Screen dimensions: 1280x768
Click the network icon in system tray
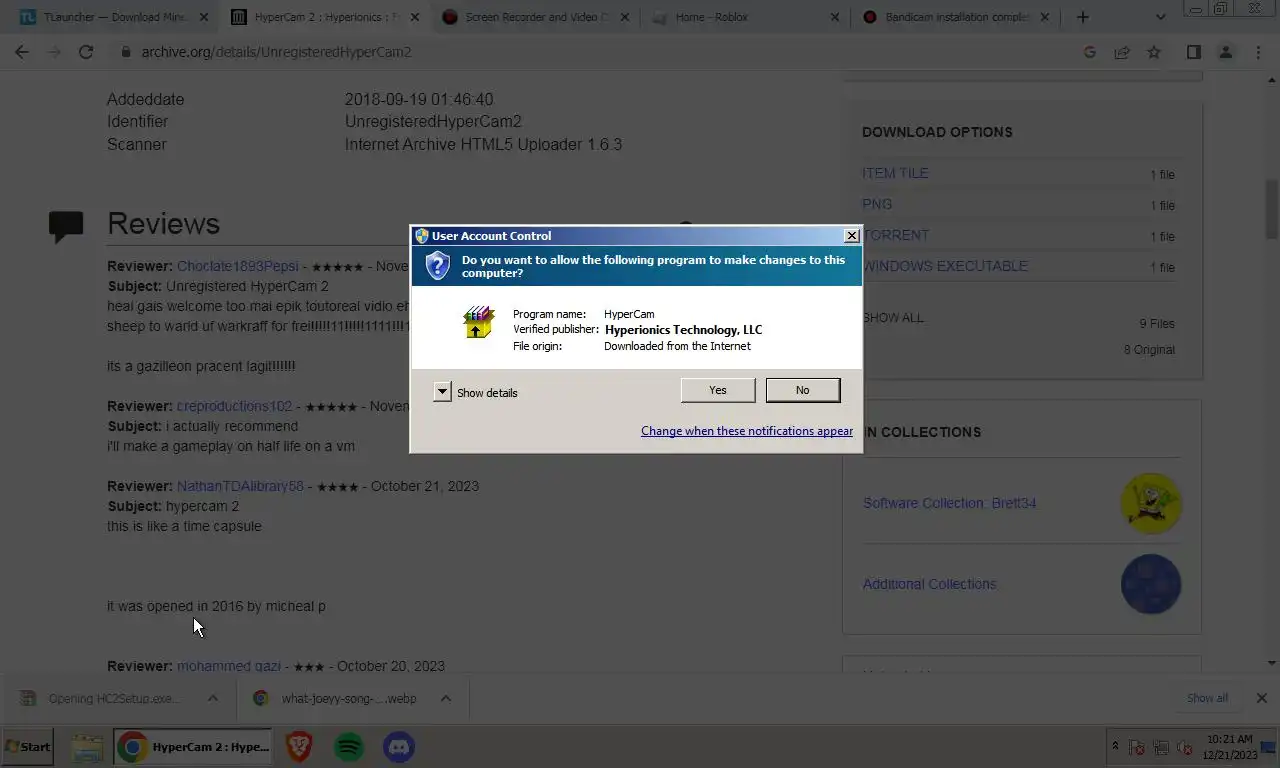pos(1161,747)
